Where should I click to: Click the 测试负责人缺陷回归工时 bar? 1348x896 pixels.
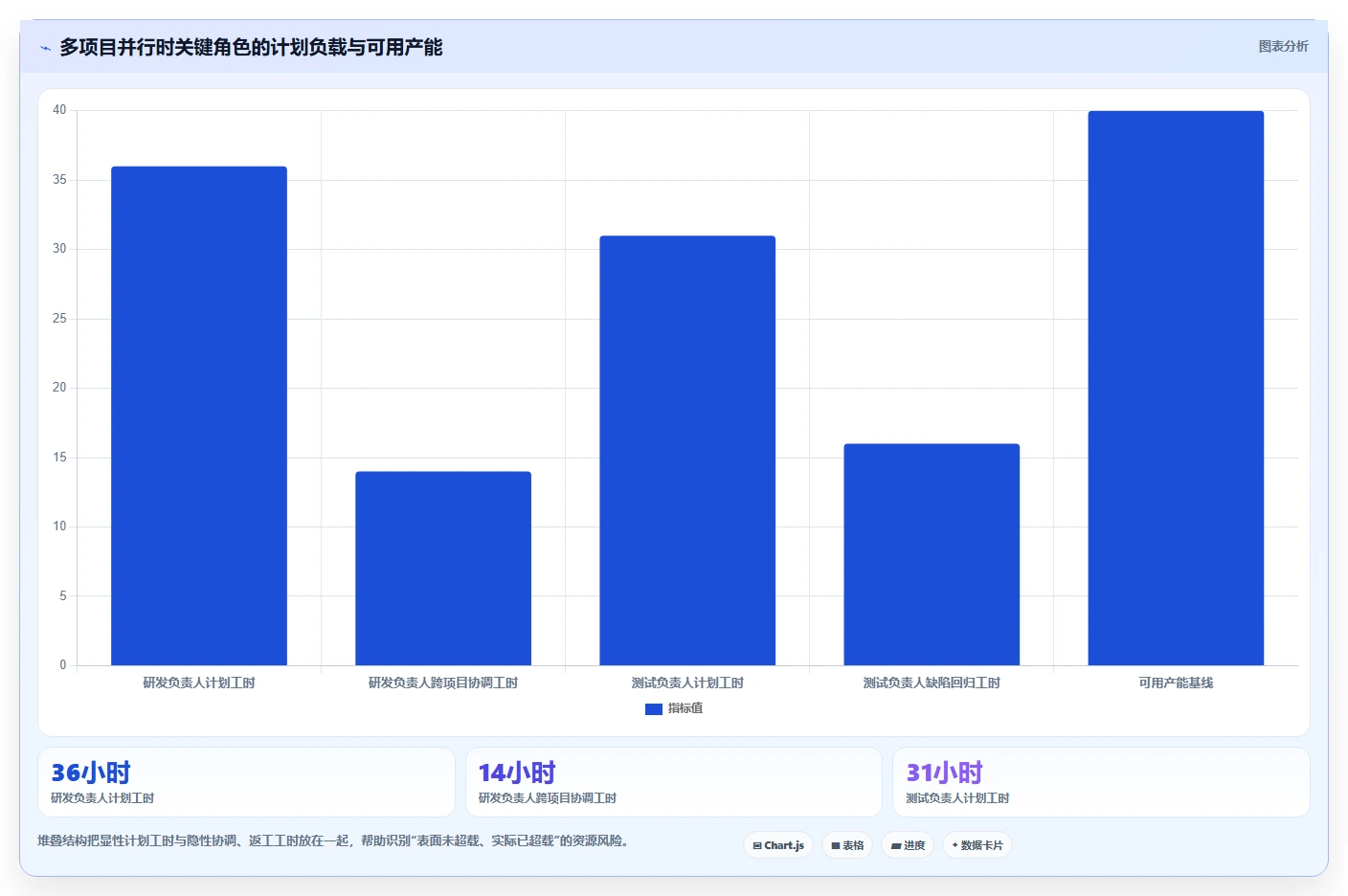[932, 554]
